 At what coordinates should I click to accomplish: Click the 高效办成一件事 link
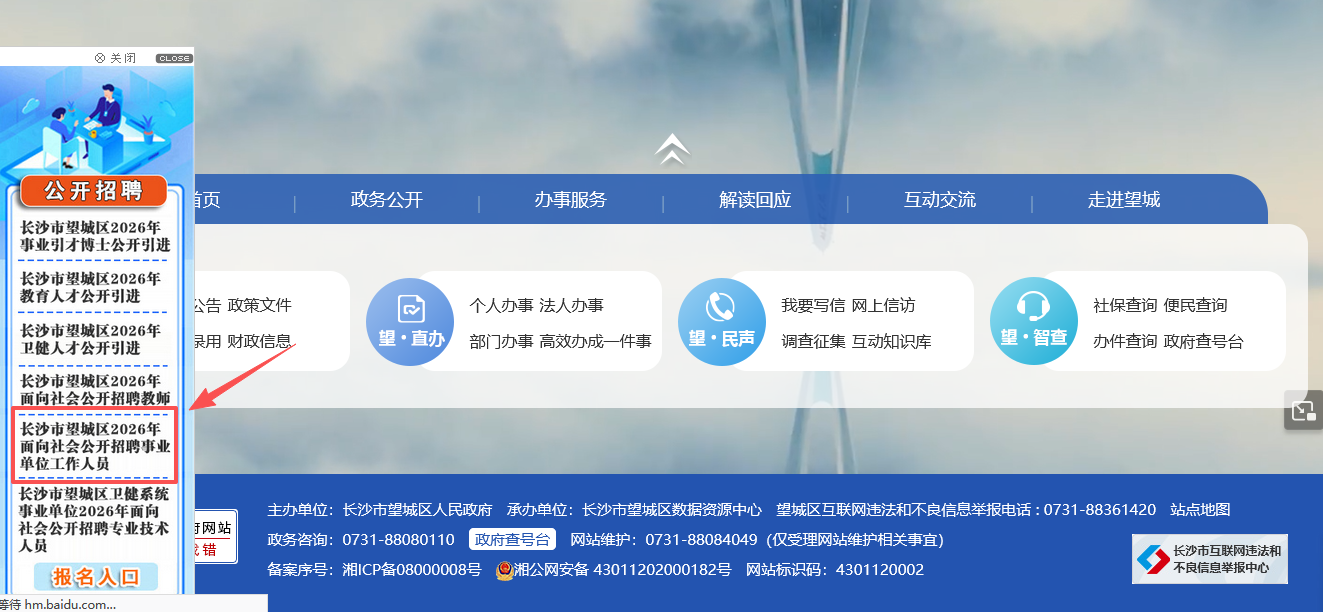pos(596,341)
